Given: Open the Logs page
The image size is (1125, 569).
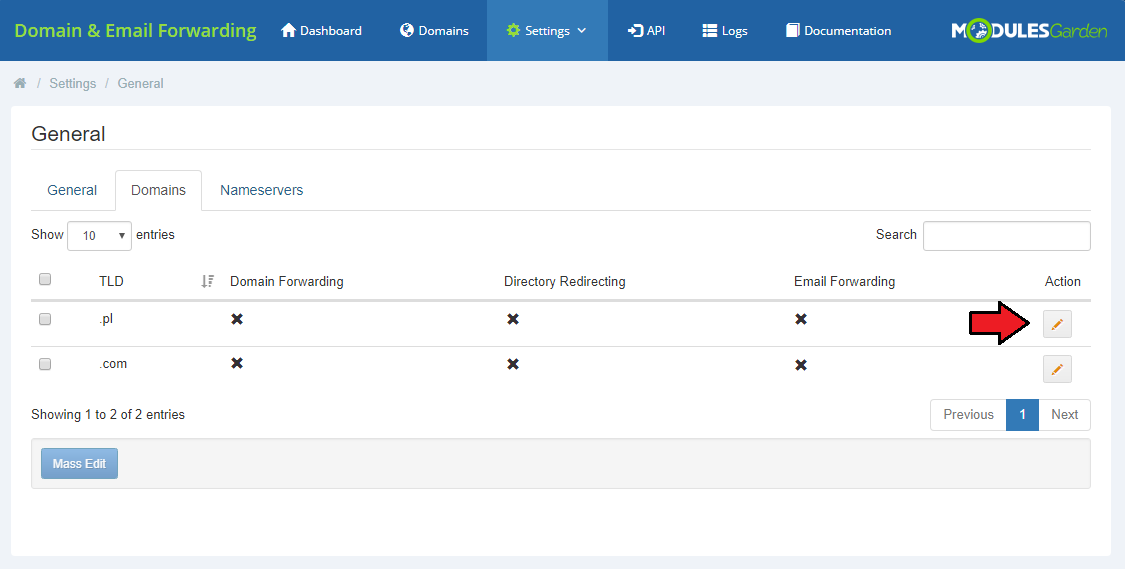Looking at the screenshot, I should tap(725, 31).
